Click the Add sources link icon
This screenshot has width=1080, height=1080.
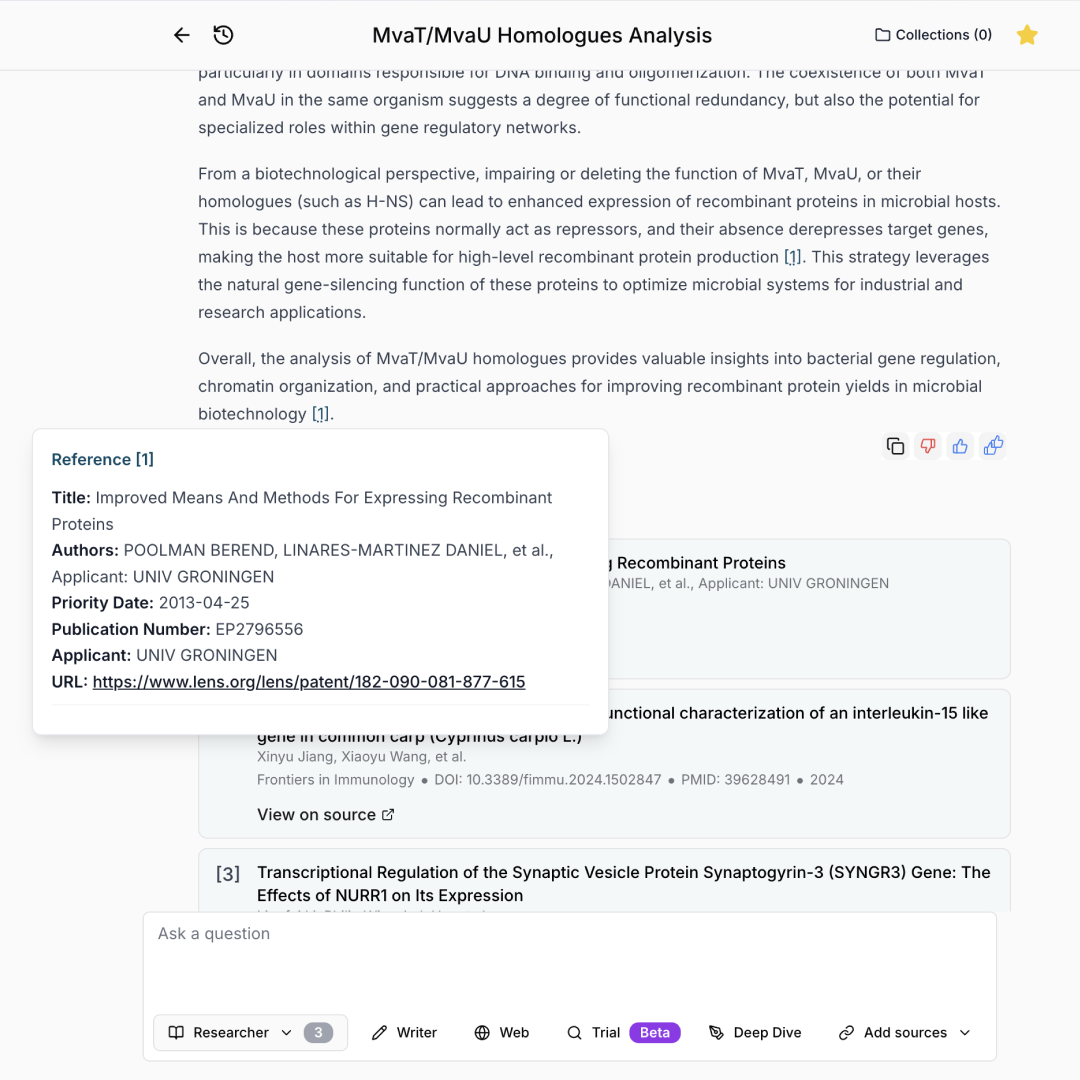click(x=846, y=1032)
